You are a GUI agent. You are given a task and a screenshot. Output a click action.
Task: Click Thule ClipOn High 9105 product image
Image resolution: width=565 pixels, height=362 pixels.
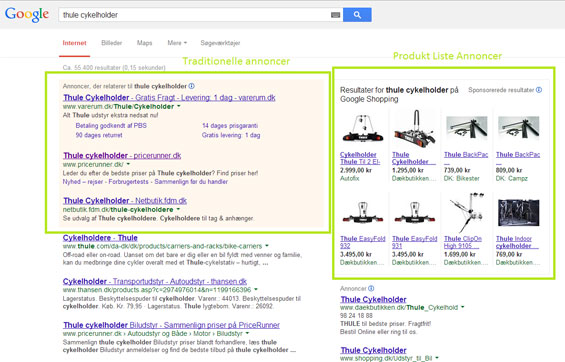[x=467, y=213]
